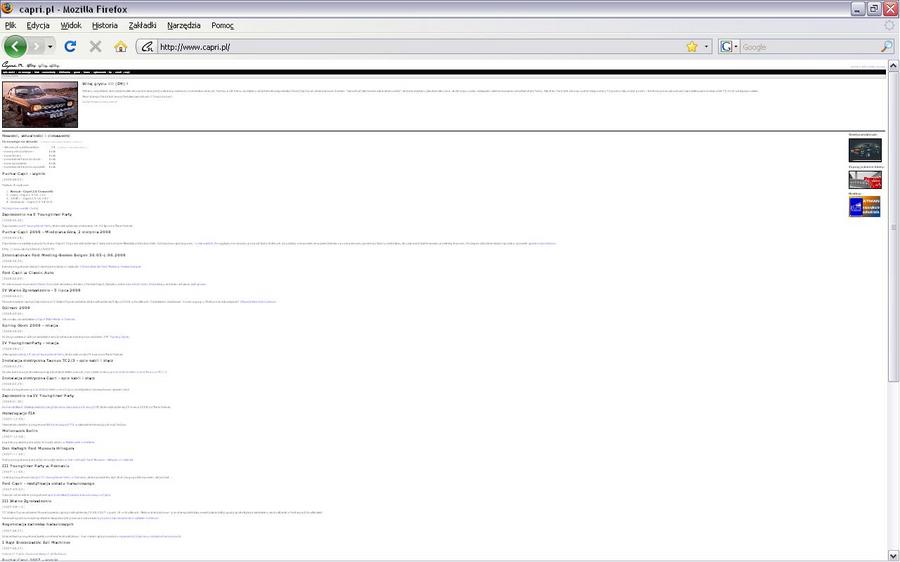The height and width of the screenshot is (562, 900).
Task: Click headline 'Instalacja elektryczna Capri'
Action: pyautogui.click(x=48, y=378)
